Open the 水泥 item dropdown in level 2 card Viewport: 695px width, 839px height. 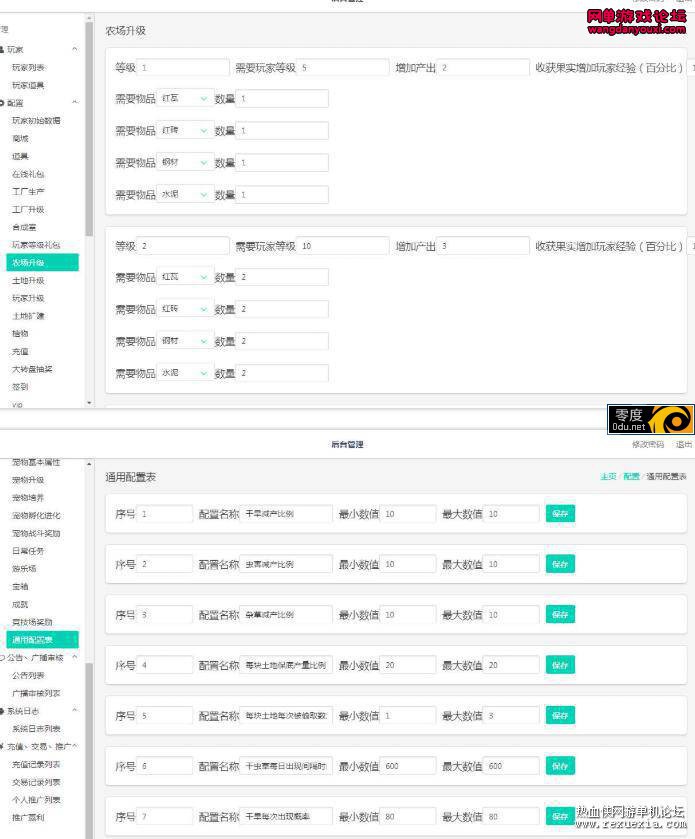[x=185, y=373]
